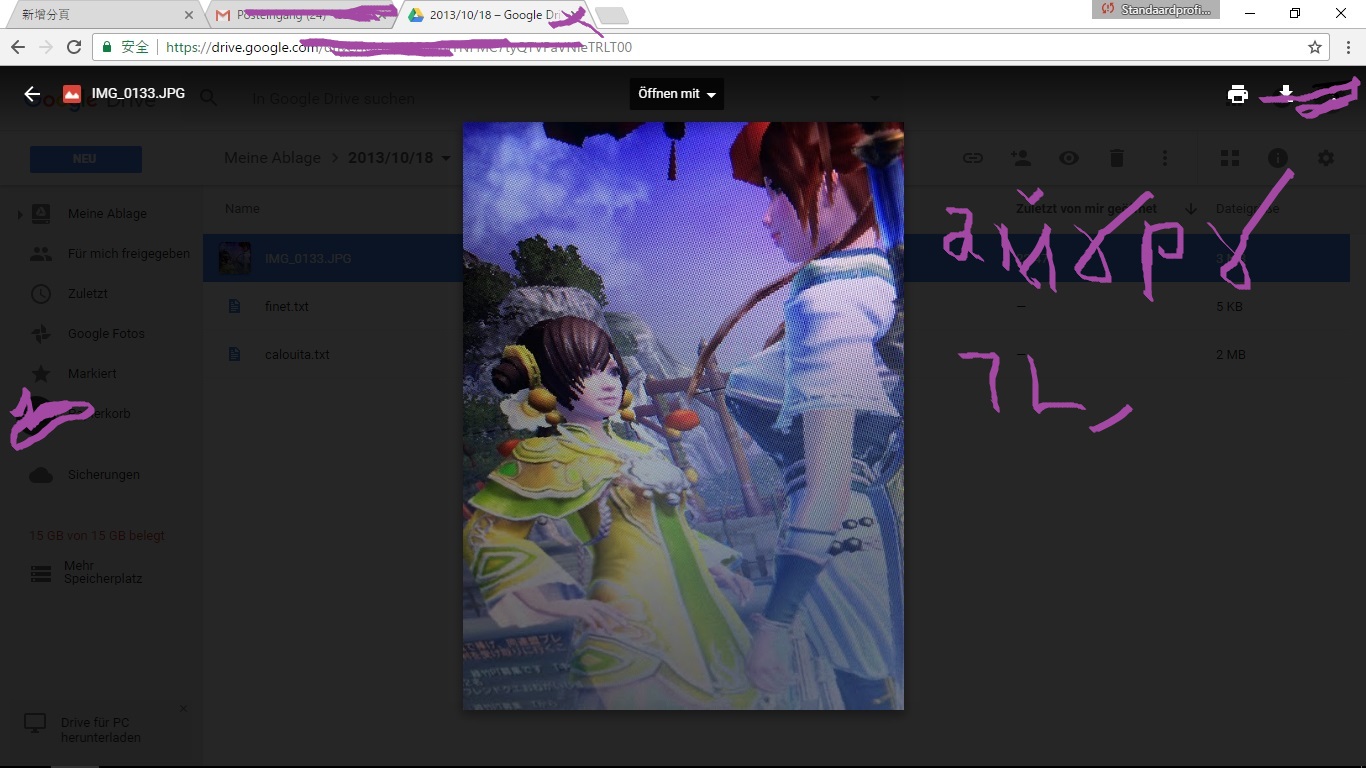Click Meine Ablage breadcrumb
Image resolution: width=1366 pixels, height=768 pixels.
273,158
